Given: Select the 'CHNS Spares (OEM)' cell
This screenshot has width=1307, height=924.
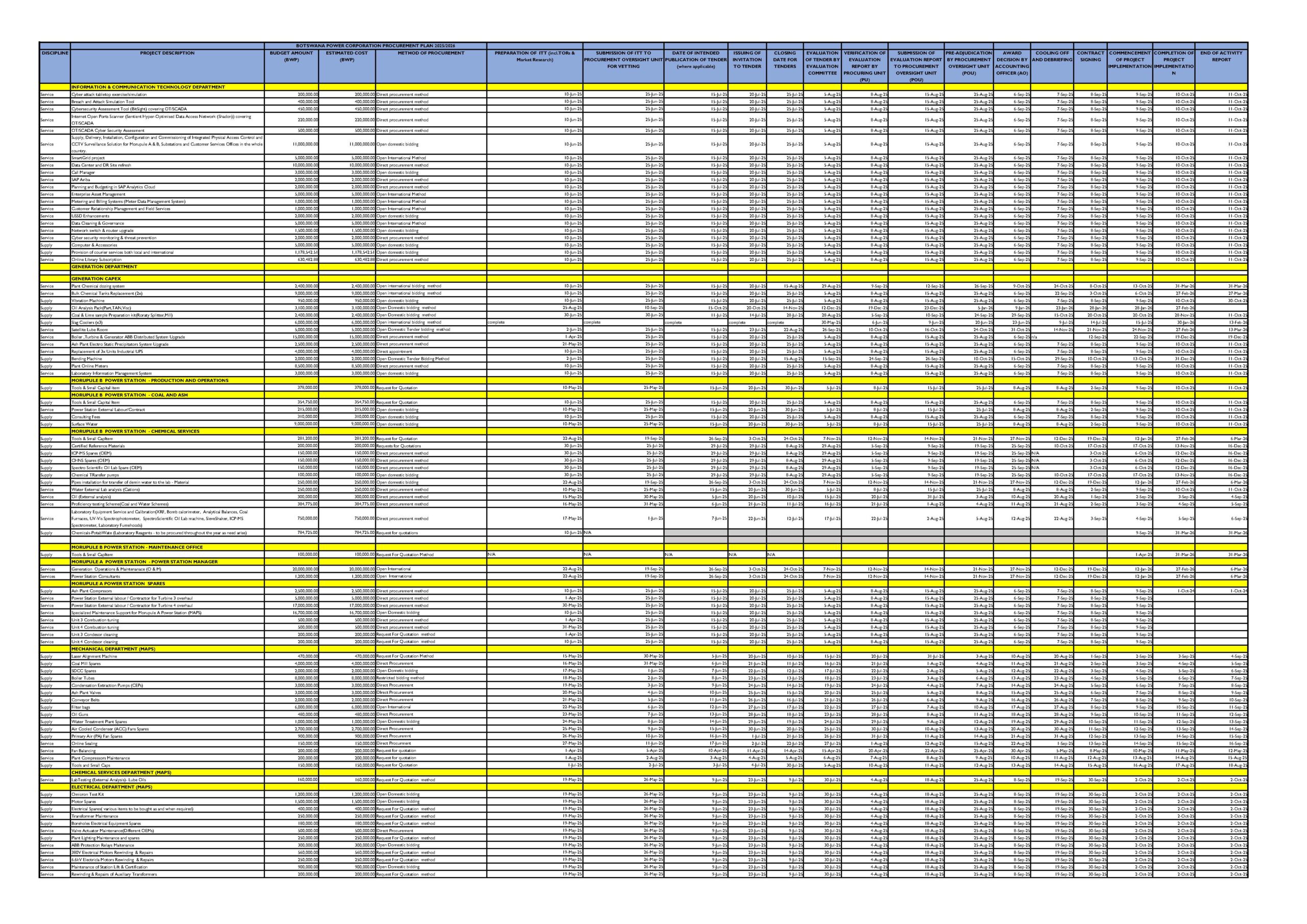Looking at the screenshot, I should pyautogui.click(x=167, y=460).
